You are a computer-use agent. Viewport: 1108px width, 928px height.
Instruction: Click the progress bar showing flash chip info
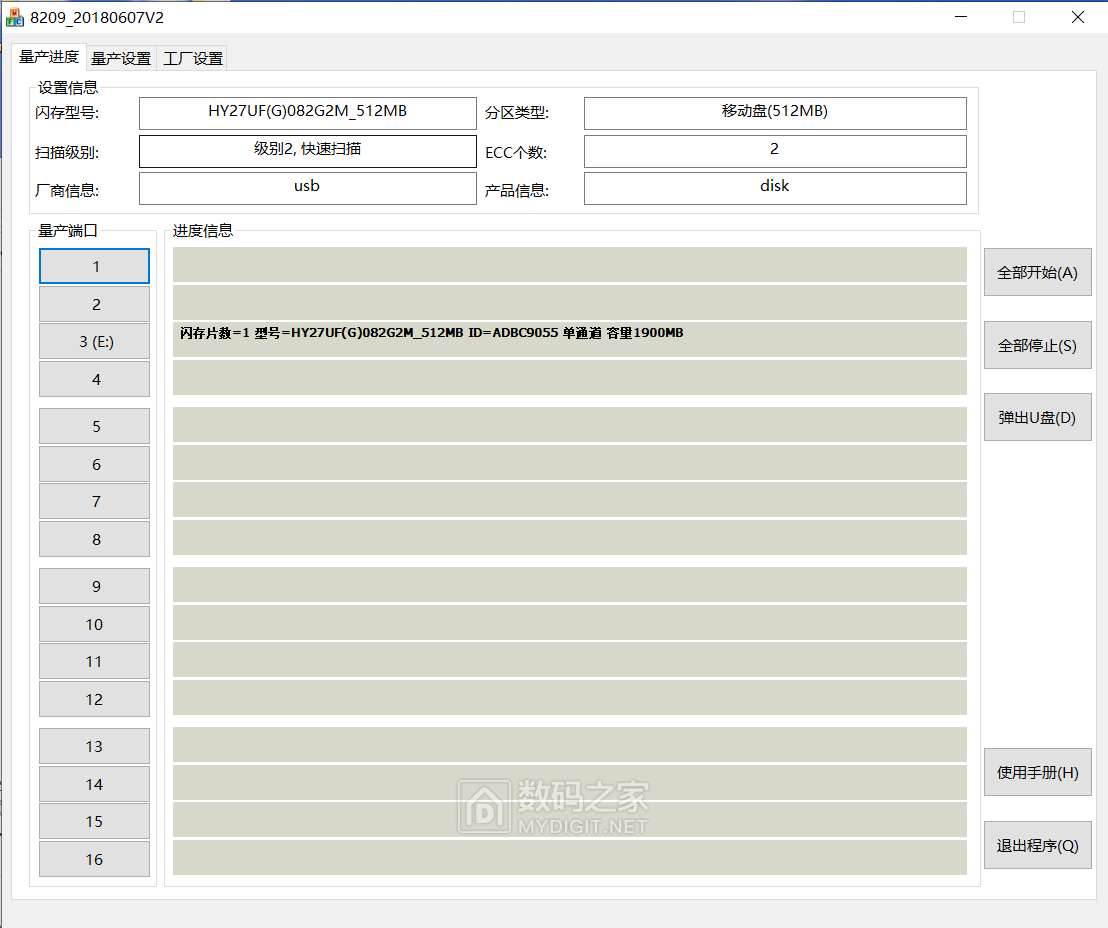tap(570, 339)
